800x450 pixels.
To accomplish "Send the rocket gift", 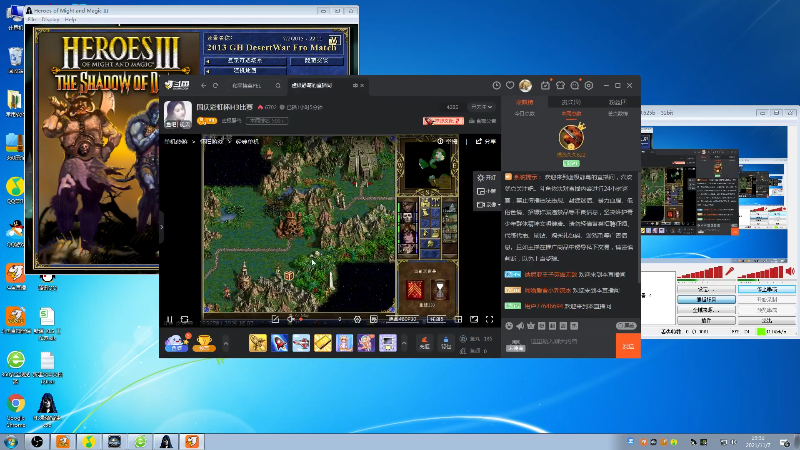I will 280,343.
